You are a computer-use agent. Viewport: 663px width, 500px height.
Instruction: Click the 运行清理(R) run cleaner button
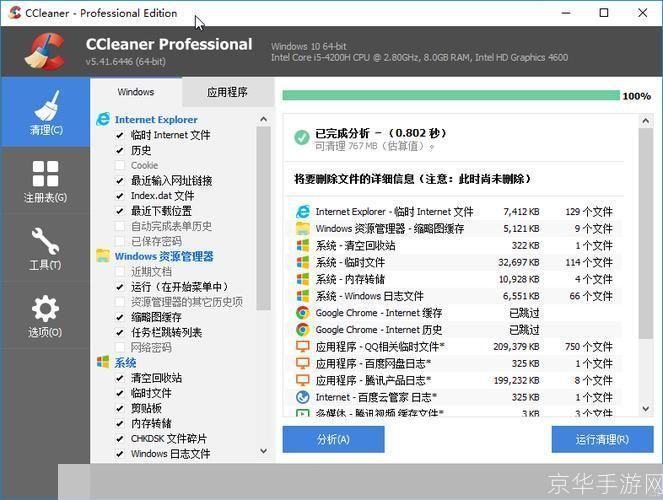602,440
